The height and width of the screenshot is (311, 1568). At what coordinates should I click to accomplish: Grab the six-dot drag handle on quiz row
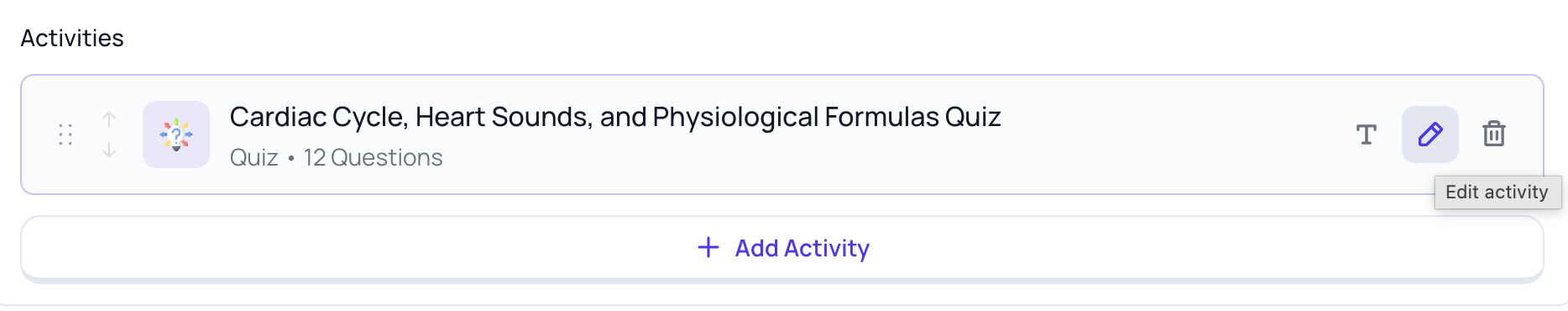(x=65, y=134)
